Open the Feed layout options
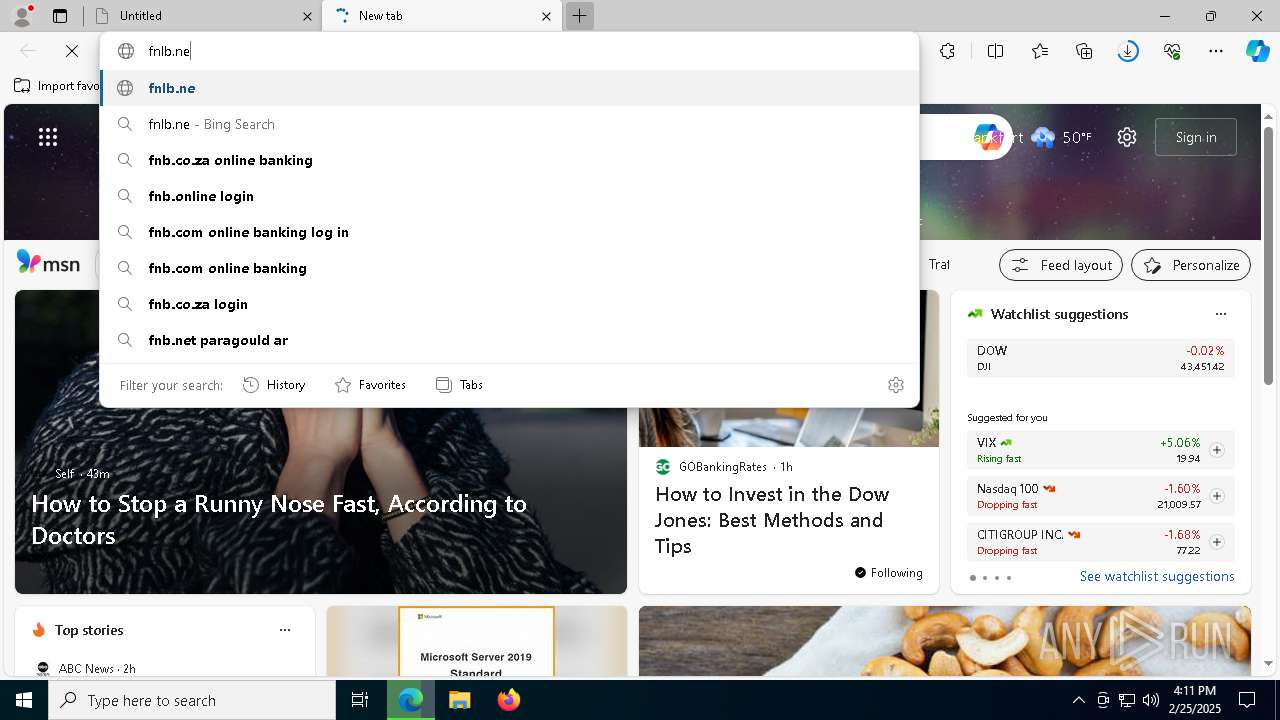Image resolution: width=1280 pixels, height=720 pixels. (x=1061, y=265)
